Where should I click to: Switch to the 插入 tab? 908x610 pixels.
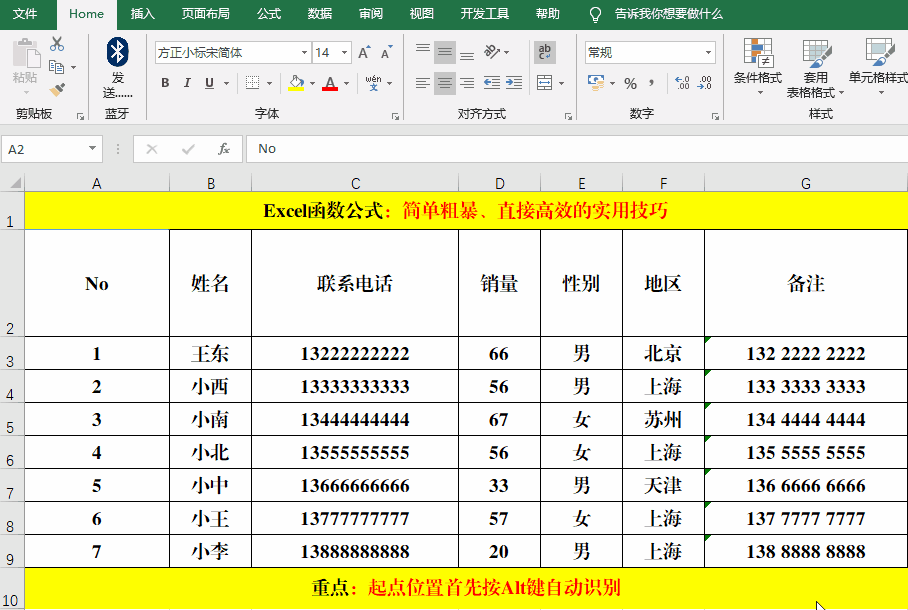click(x=142, y=13)
